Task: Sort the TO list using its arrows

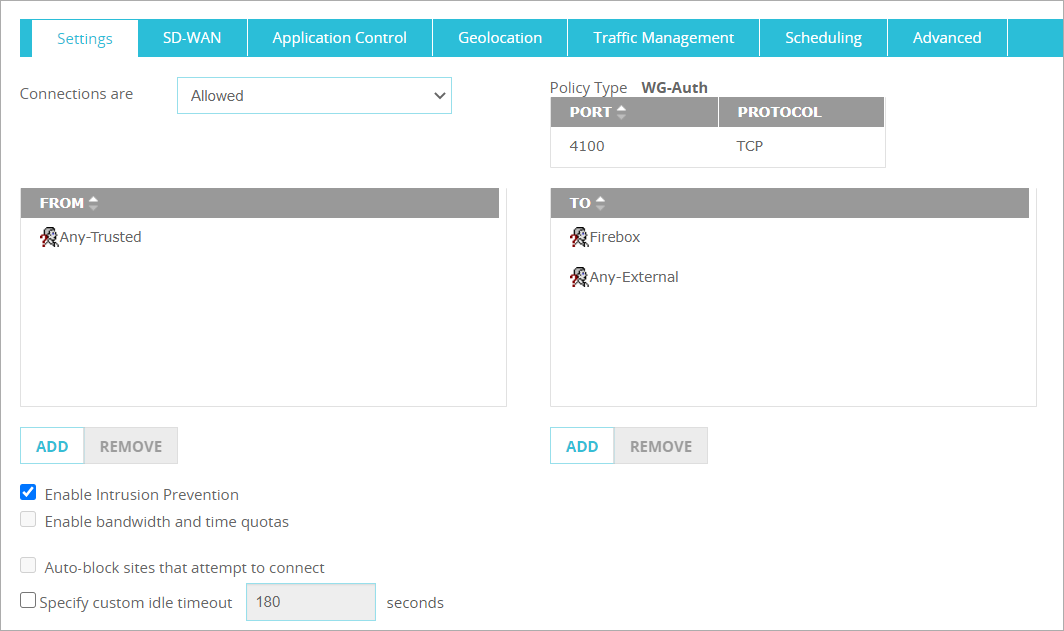Action: tap(600, 203)
